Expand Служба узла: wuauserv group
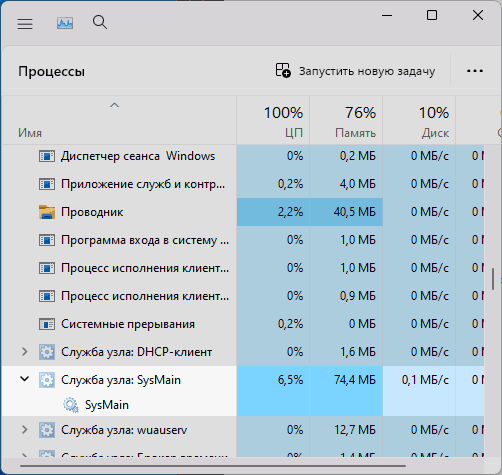The width and height of the screenshot is (502, 475). [24, 429]
